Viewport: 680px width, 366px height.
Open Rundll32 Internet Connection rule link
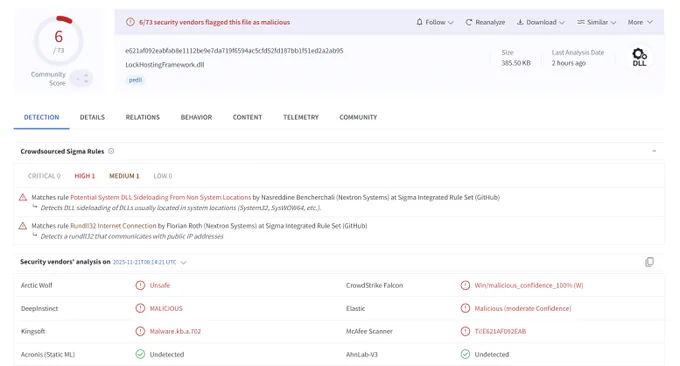point(113,226)
